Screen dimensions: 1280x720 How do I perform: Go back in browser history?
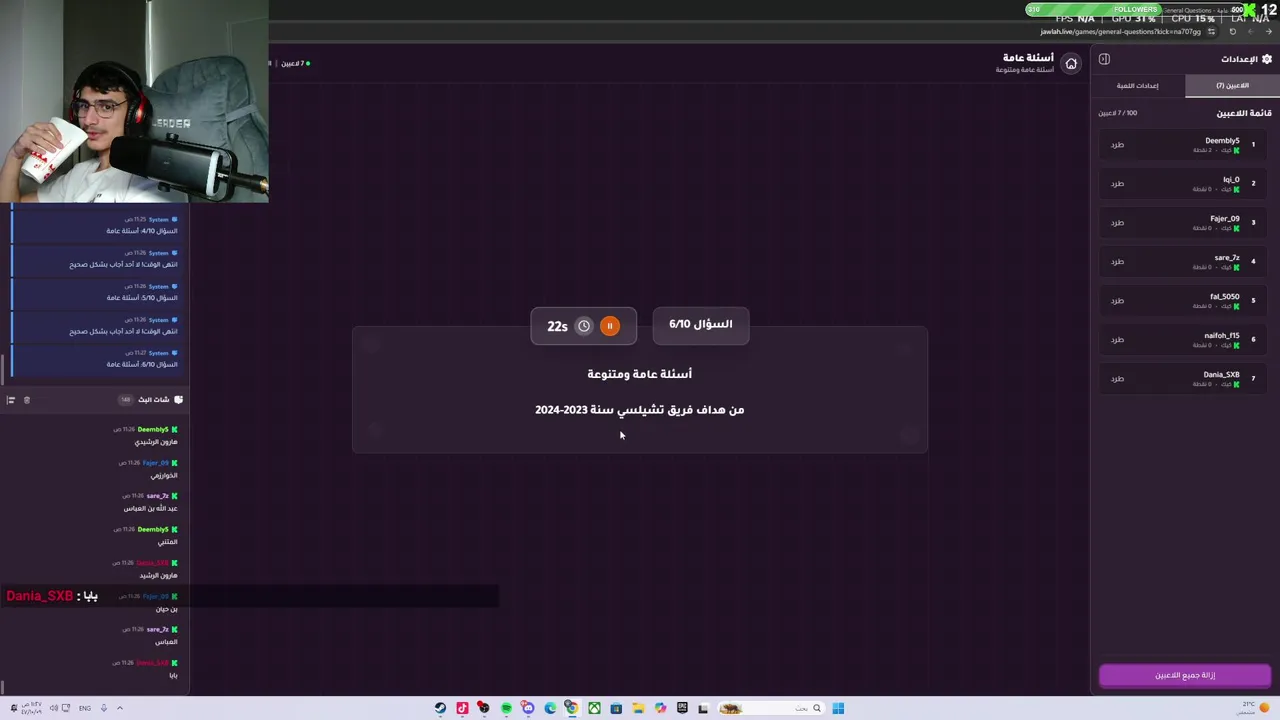pyautogui.click(x=1268, y=32)
